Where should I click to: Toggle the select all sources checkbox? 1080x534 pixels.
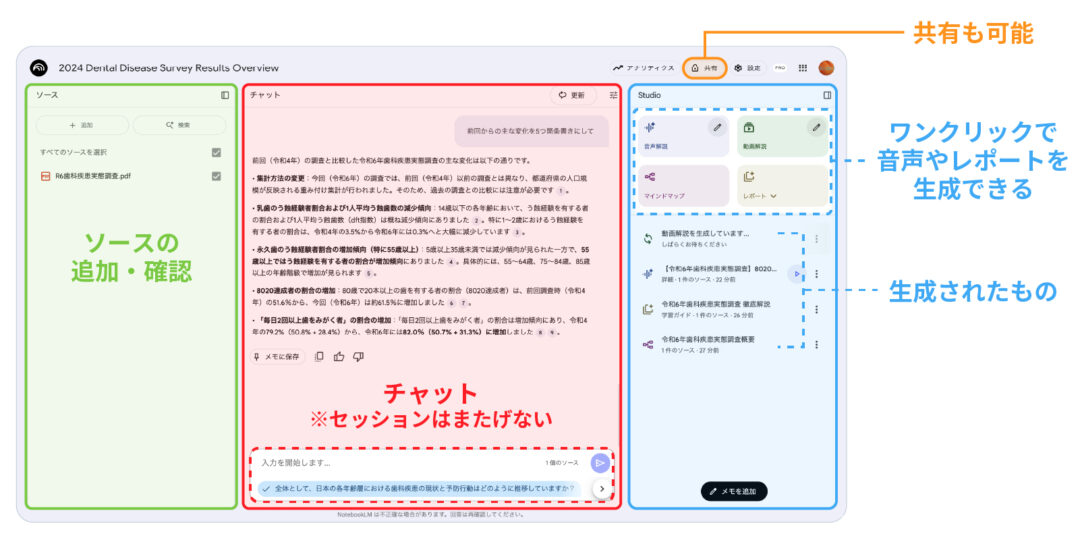click(x=216, y=152)
